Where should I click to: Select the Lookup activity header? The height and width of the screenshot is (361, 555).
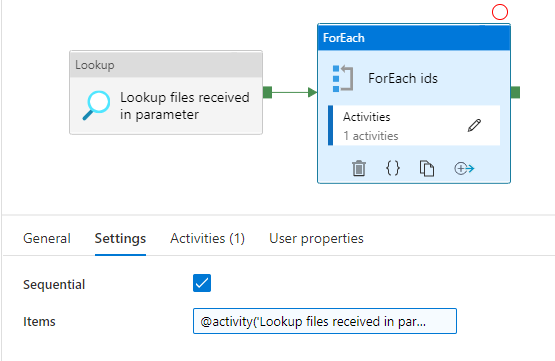(x=166, y=65)
